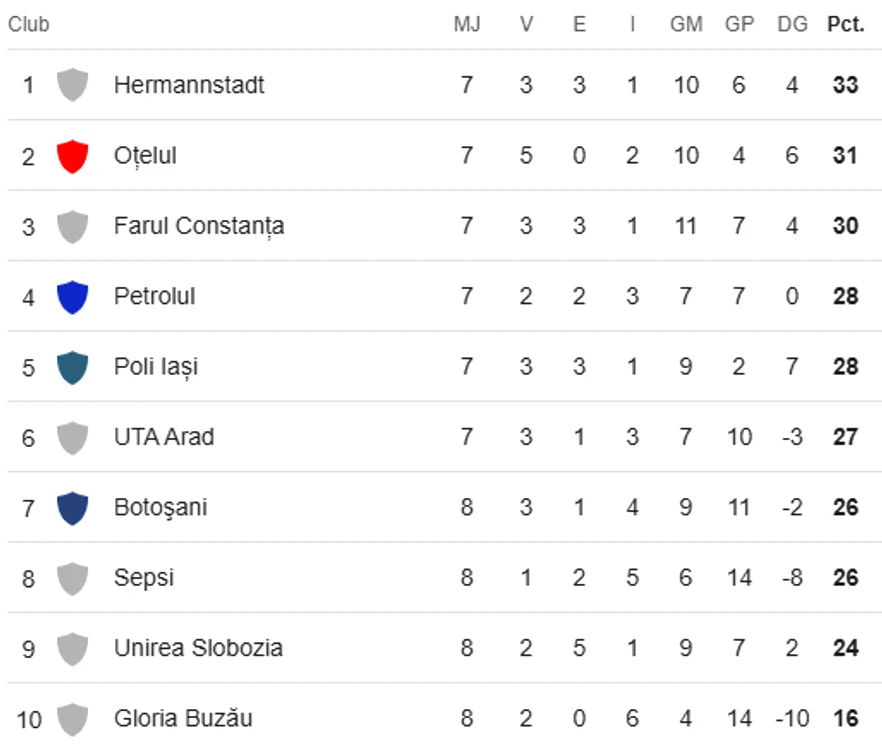Select the Farul Constanța team name

(x=199, y=226)
